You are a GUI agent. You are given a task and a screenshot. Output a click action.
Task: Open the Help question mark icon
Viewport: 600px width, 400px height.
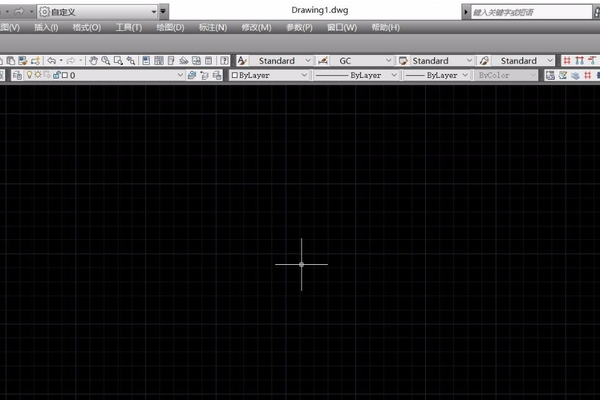224,60
